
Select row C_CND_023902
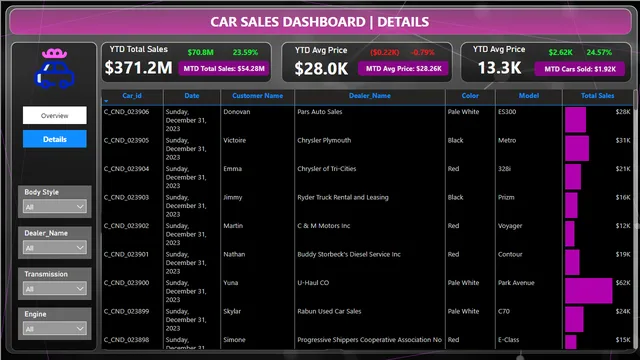[x=367, y=234]
